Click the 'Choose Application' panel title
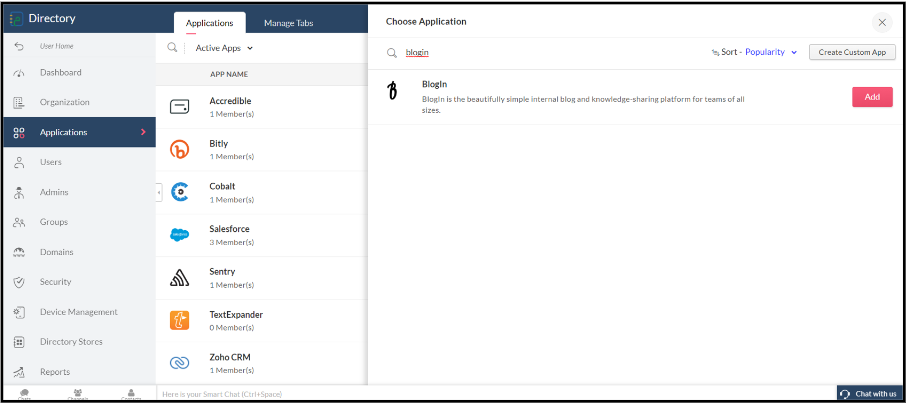The image size is (907, 403). 426,22
